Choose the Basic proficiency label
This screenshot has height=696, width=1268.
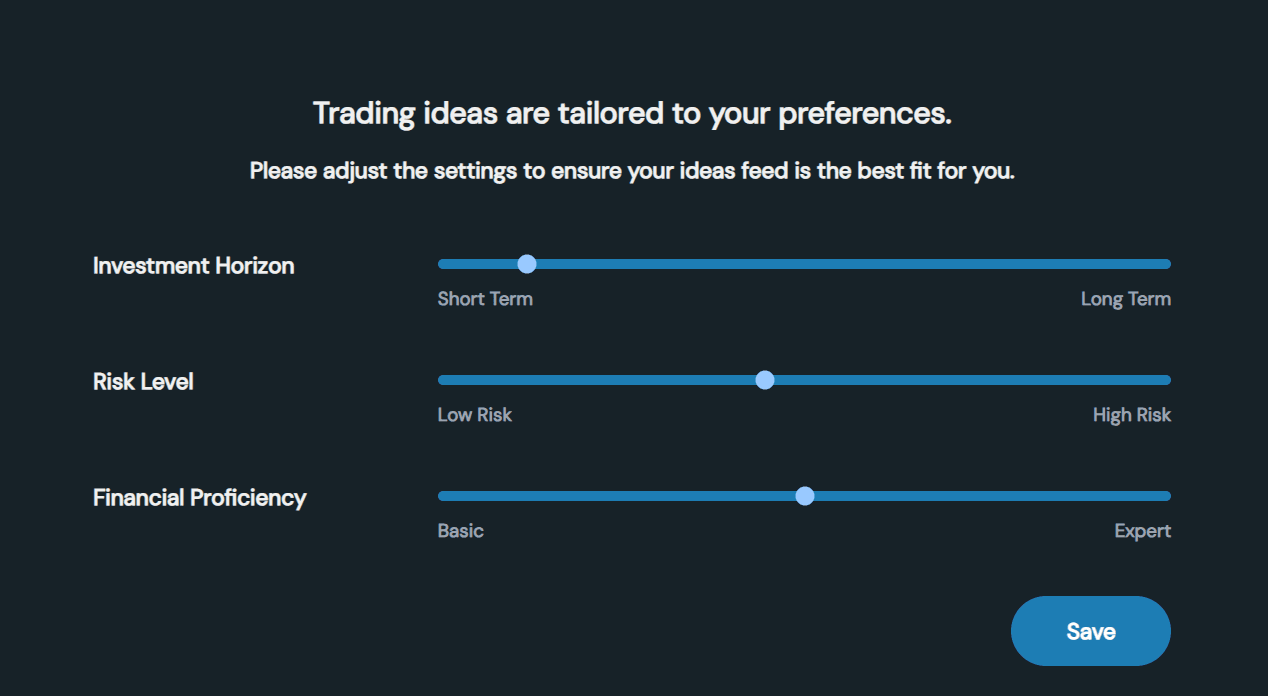tap(461, 531)
